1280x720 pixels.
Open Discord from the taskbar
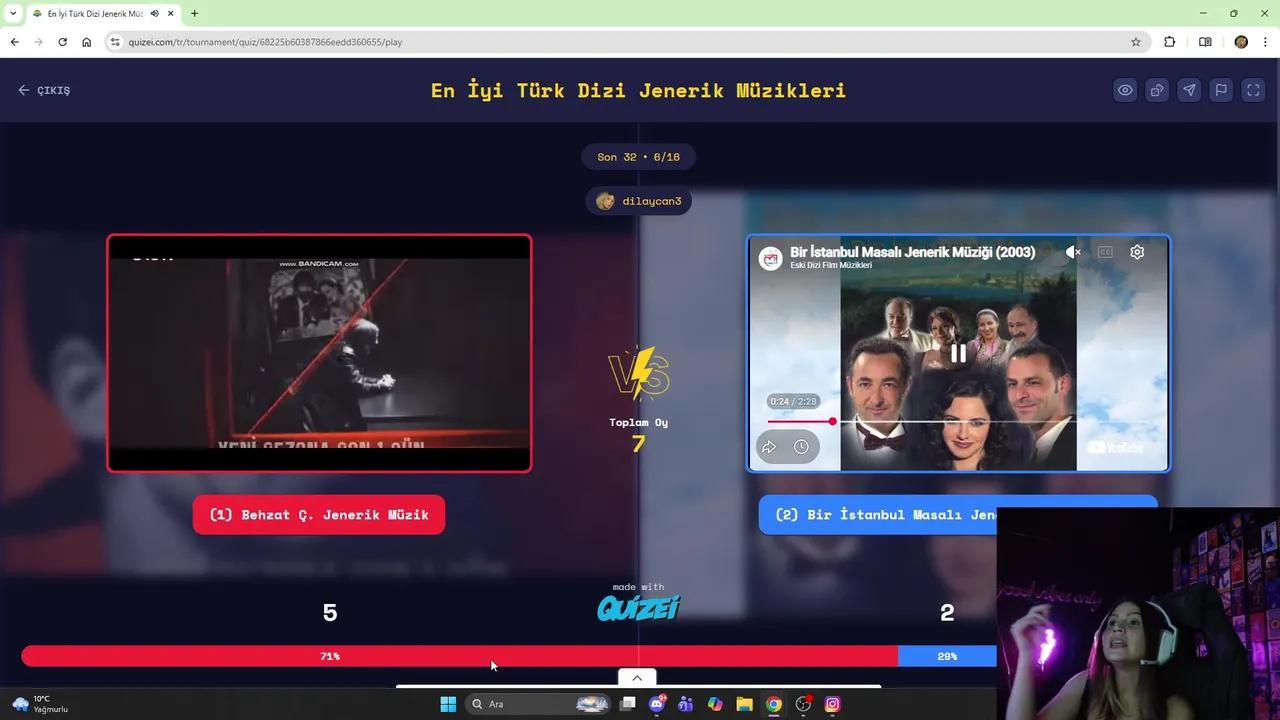657,704
